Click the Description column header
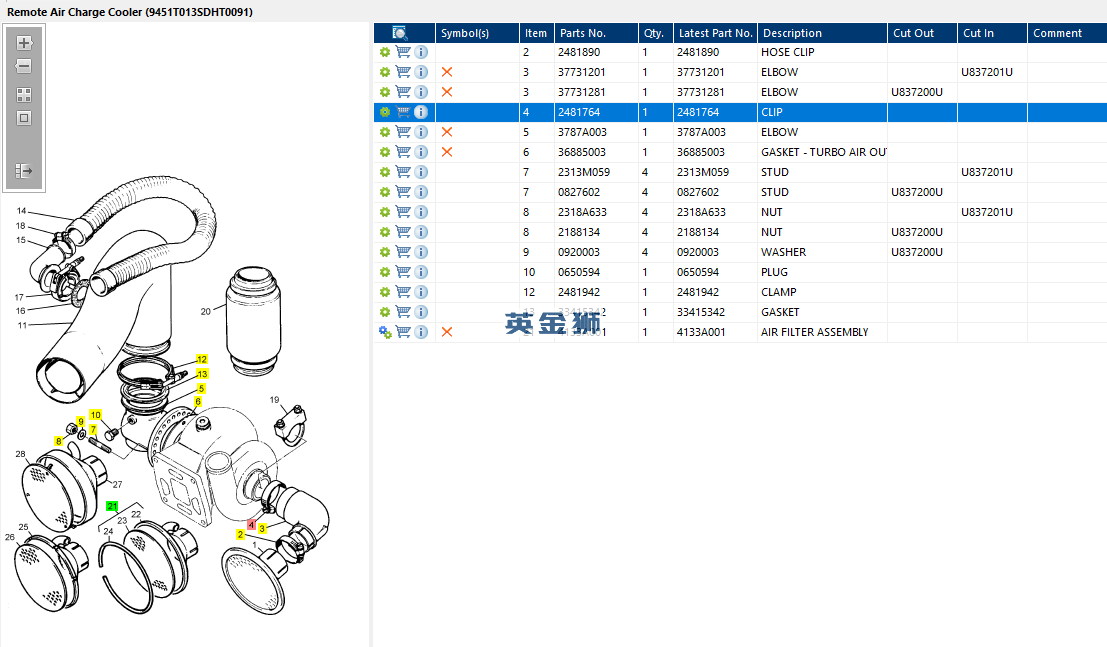The image size is (1107, 647). click(822, 33)
